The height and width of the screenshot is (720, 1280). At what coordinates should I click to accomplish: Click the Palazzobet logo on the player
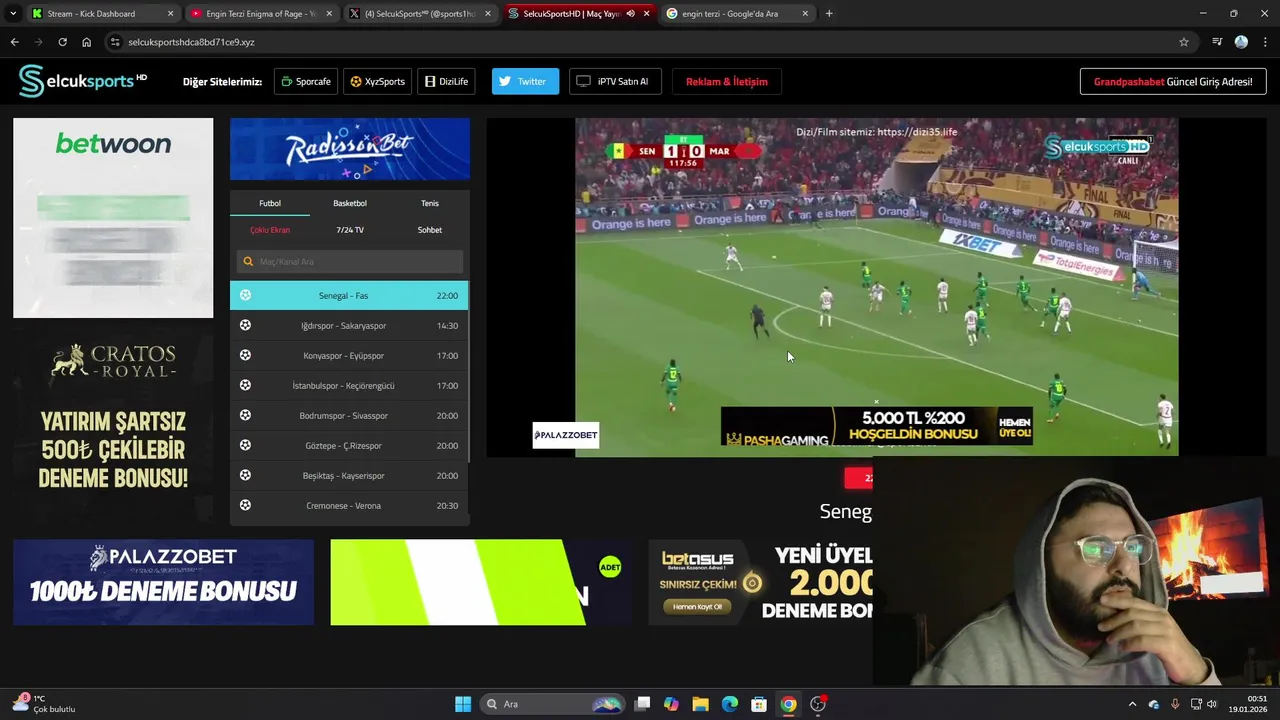click(565, 435)
